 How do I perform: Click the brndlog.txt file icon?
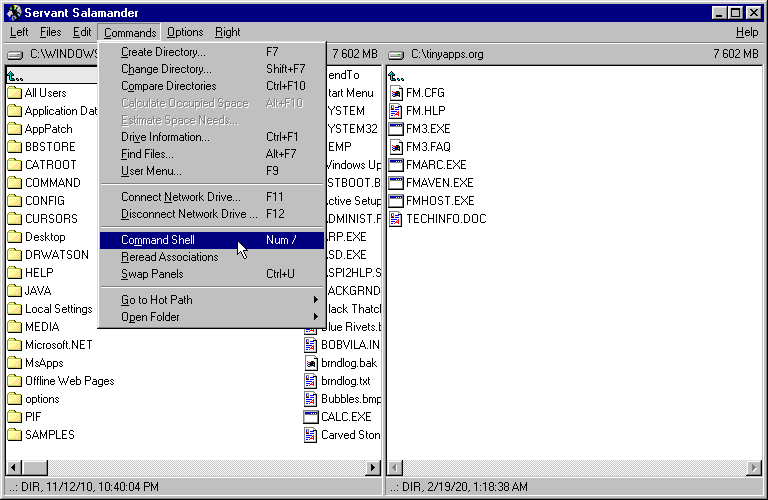[x=312, y=381]
